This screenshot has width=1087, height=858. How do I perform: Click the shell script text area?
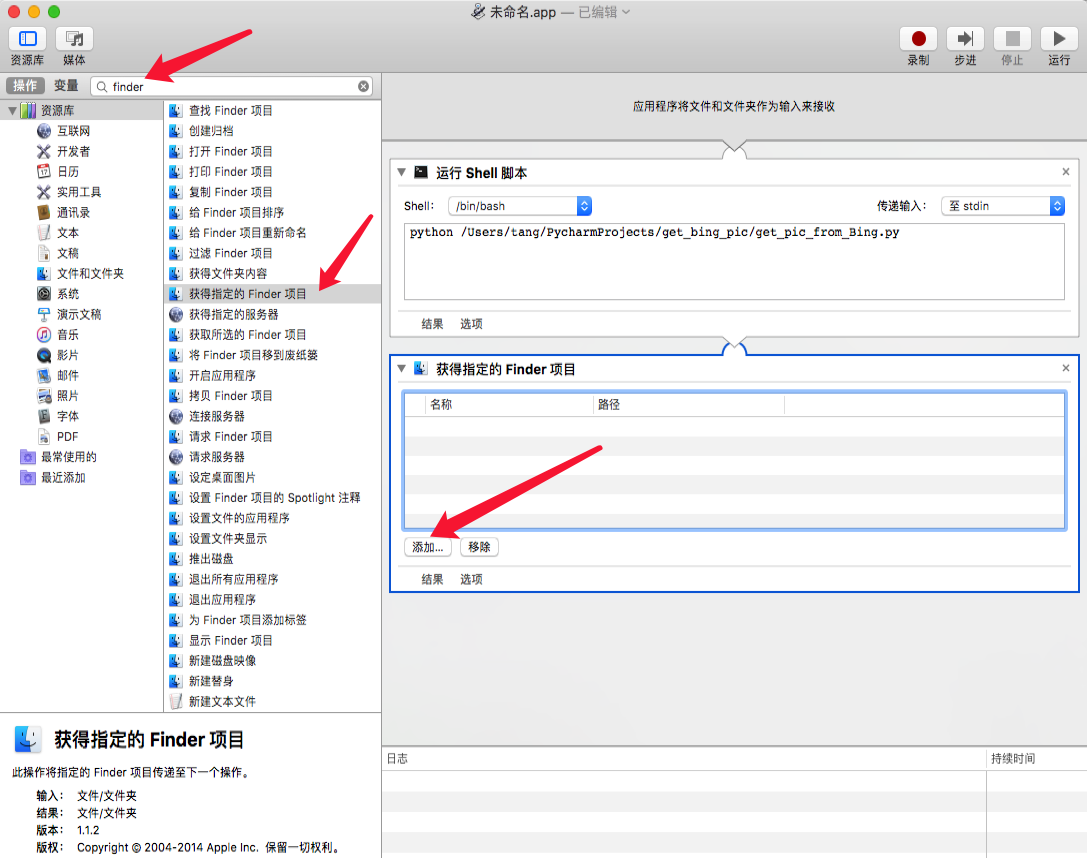[x=734, y=261]
